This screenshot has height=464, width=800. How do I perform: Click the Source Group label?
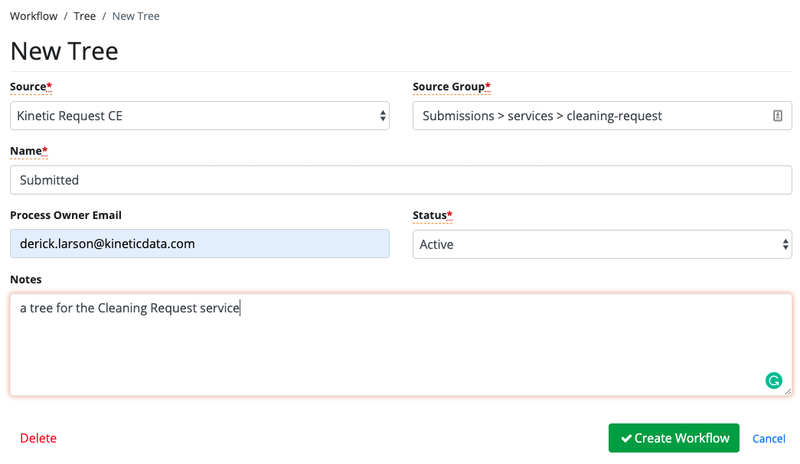[452, 87]
